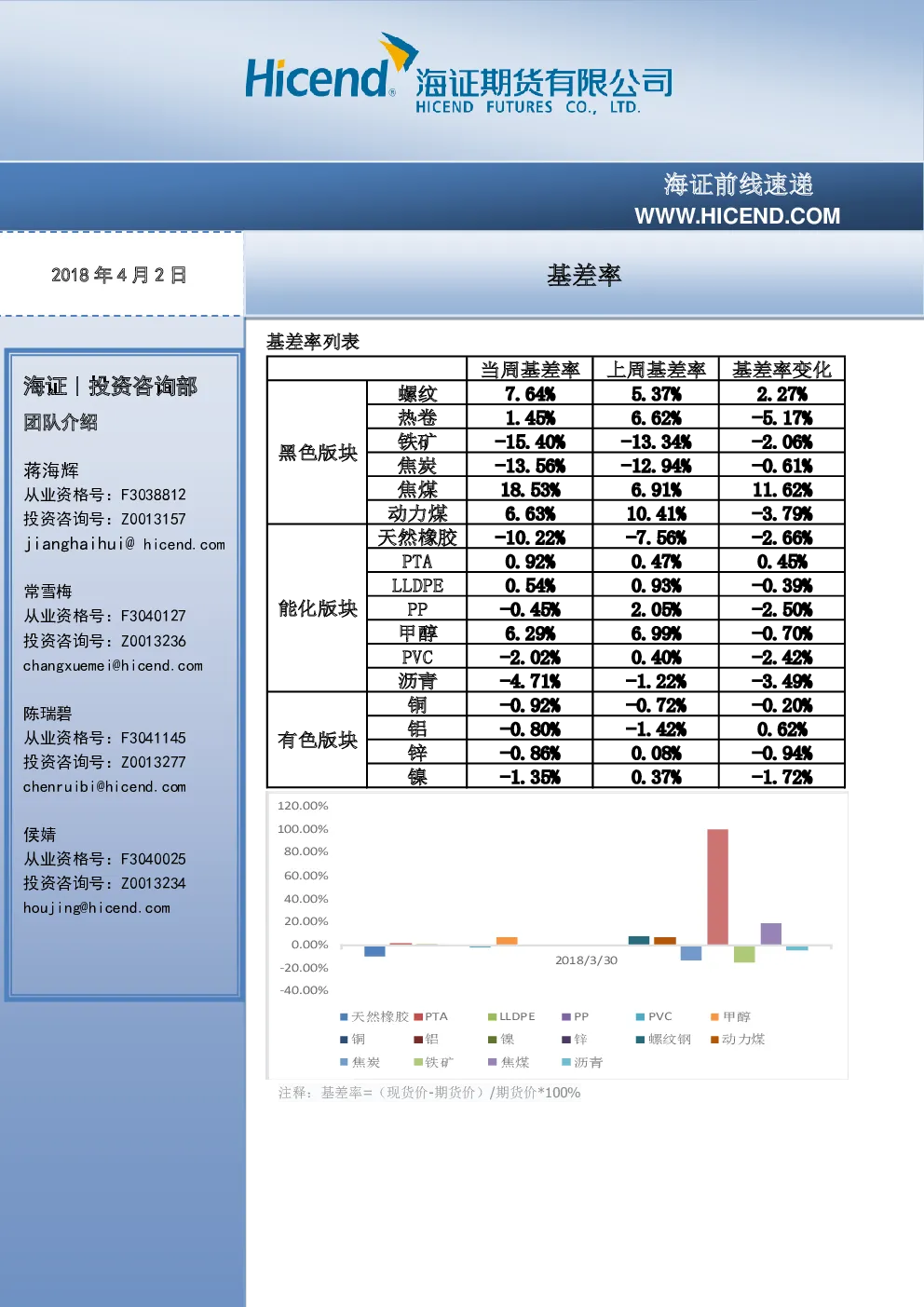Click the 2018/3/30 axis label
This screenshot has height=1307, width=924.
(586, 960)
